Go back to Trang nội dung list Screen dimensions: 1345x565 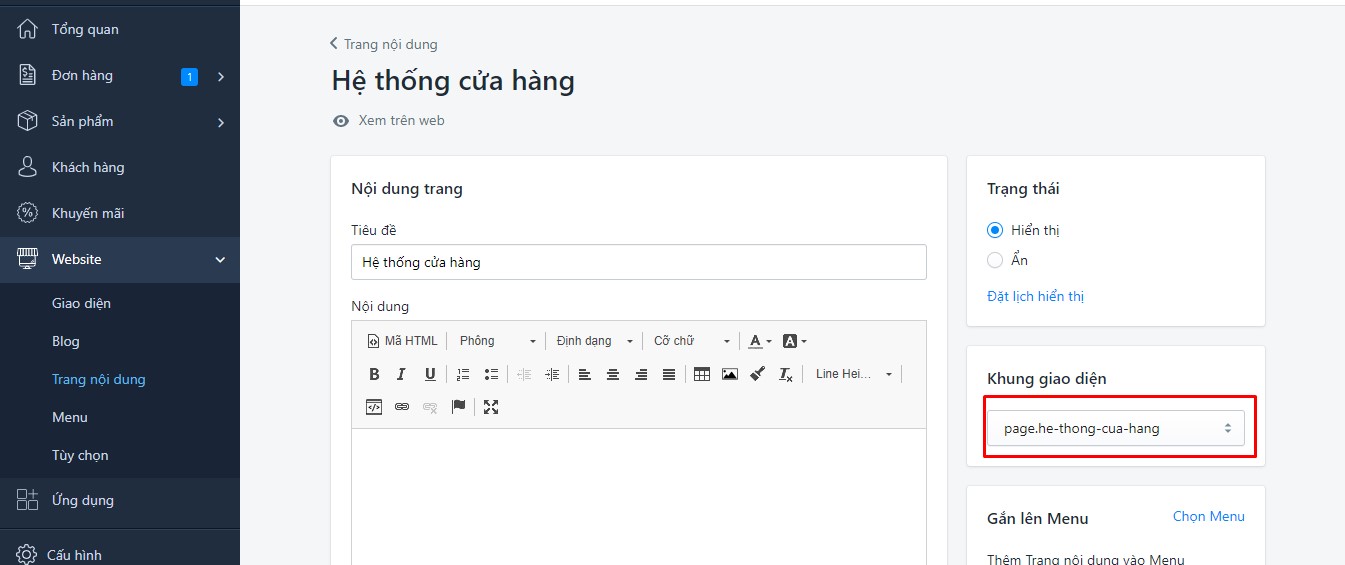[384, 44]
